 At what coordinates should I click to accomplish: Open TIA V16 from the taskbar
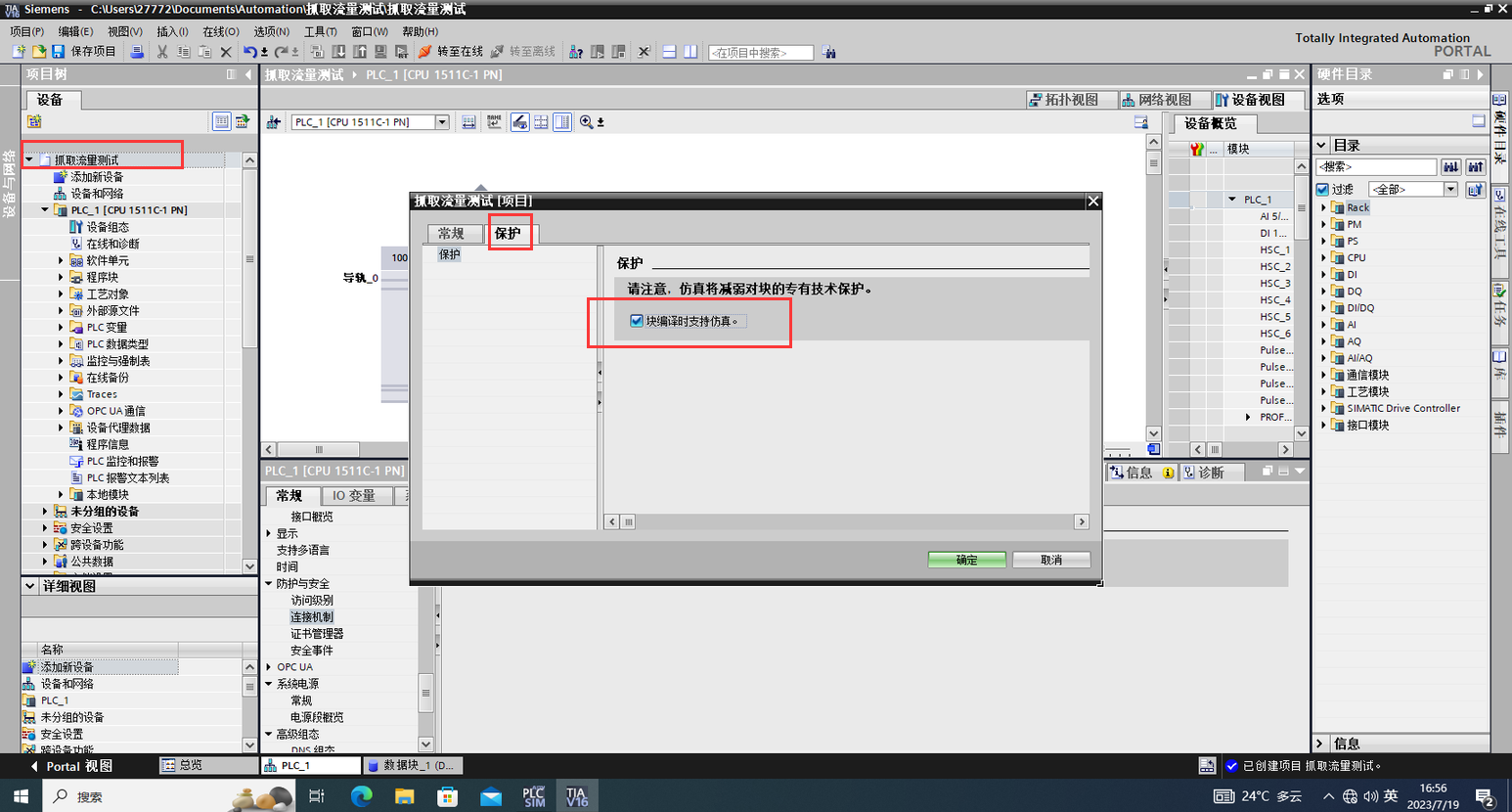[577, 795]
